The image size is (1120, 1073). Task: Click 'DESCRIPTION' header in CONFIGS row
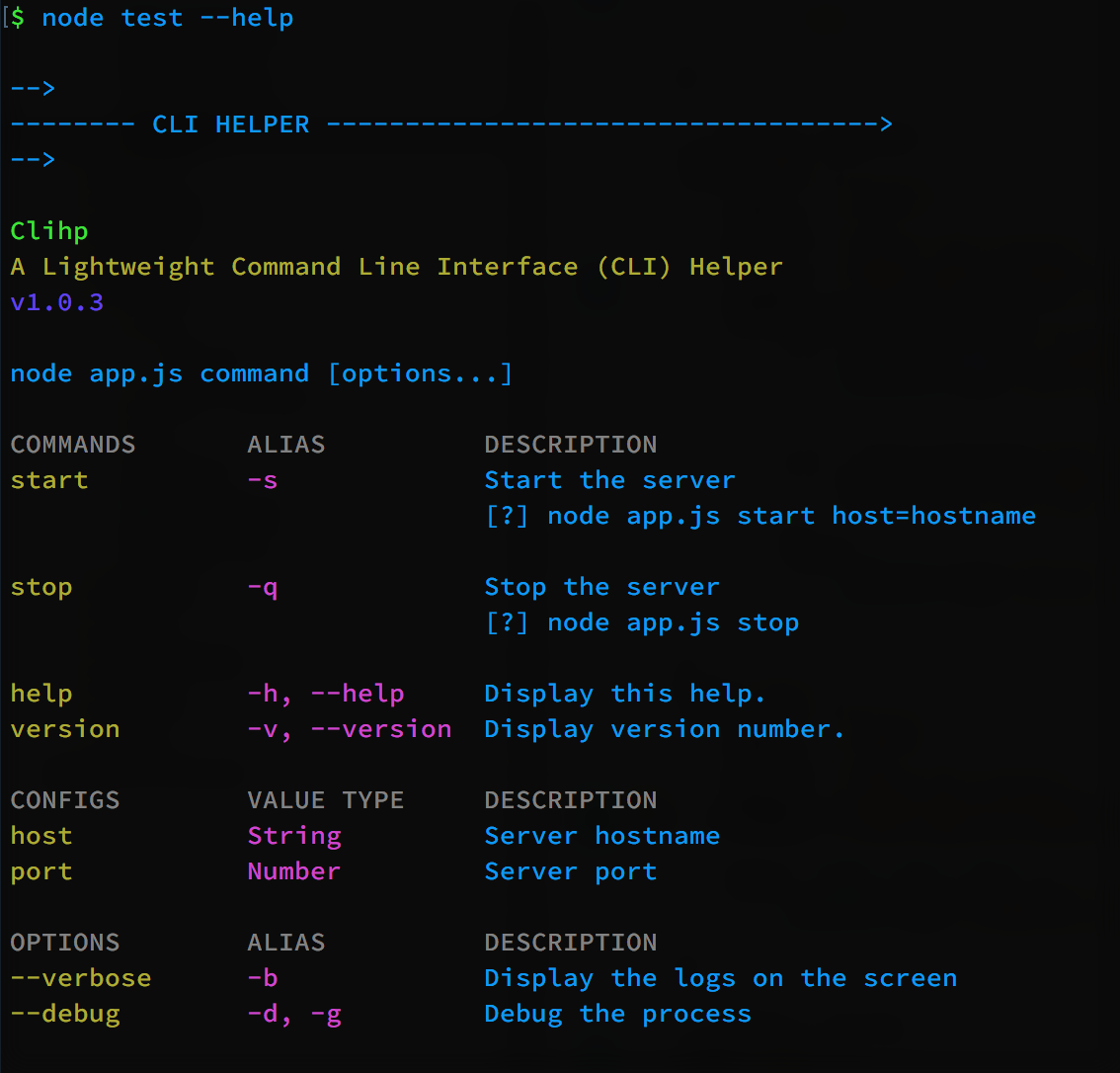[571, 800]
